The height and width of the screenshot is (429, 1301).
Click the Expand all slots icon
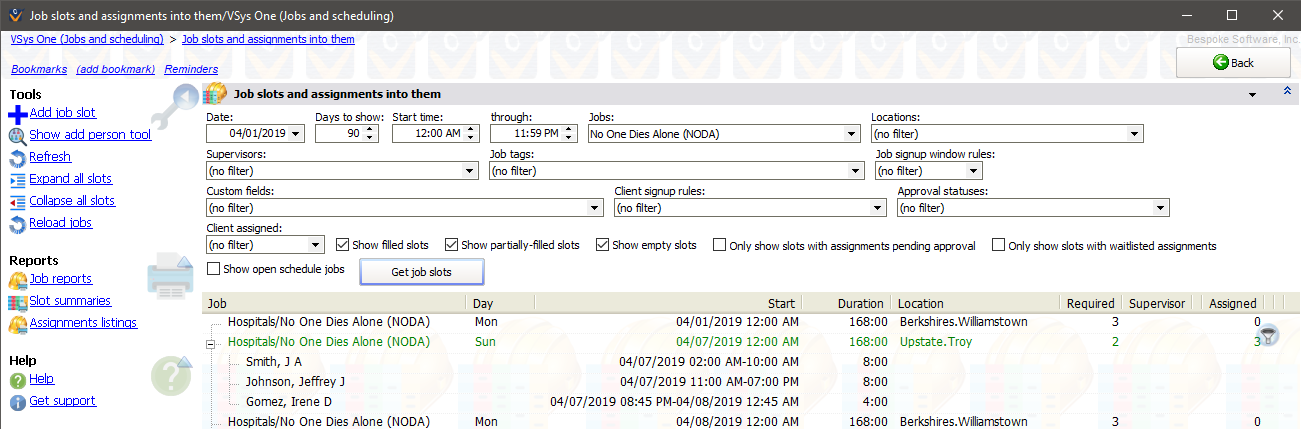(18, 180)
